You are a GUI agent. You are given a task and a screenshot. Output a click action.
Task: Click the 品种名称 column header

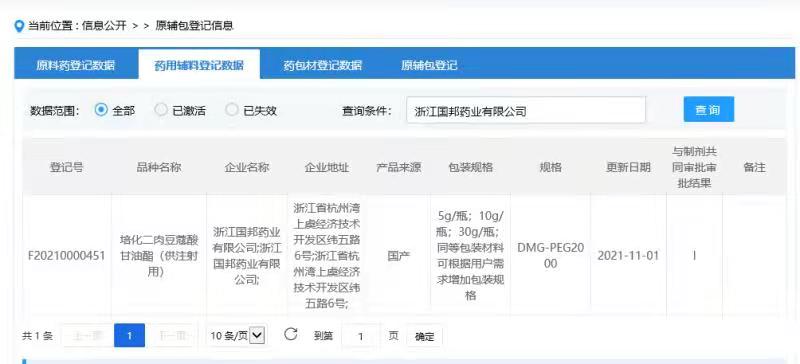(x=159, y=167)
